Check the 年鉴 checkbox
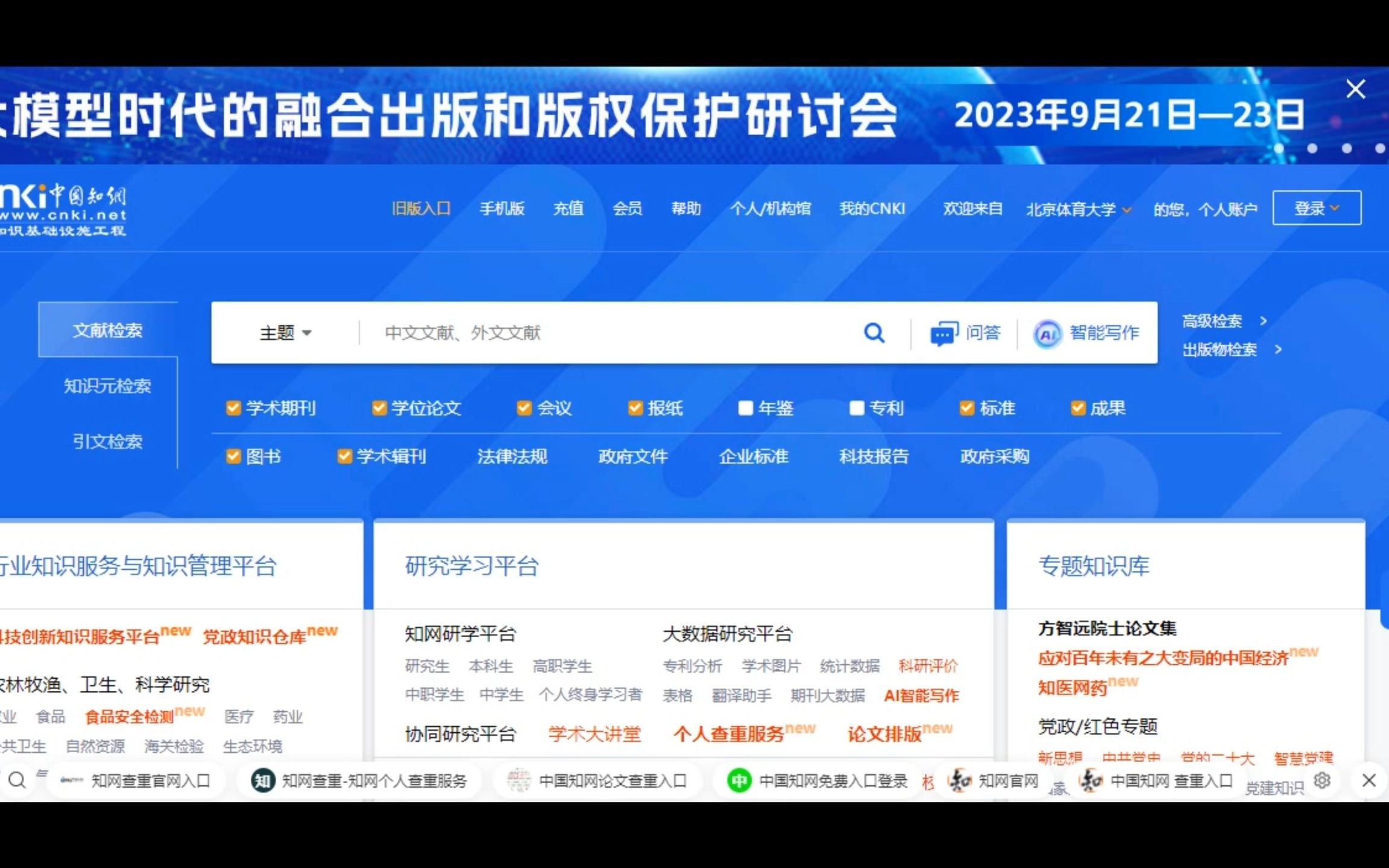 746,408
